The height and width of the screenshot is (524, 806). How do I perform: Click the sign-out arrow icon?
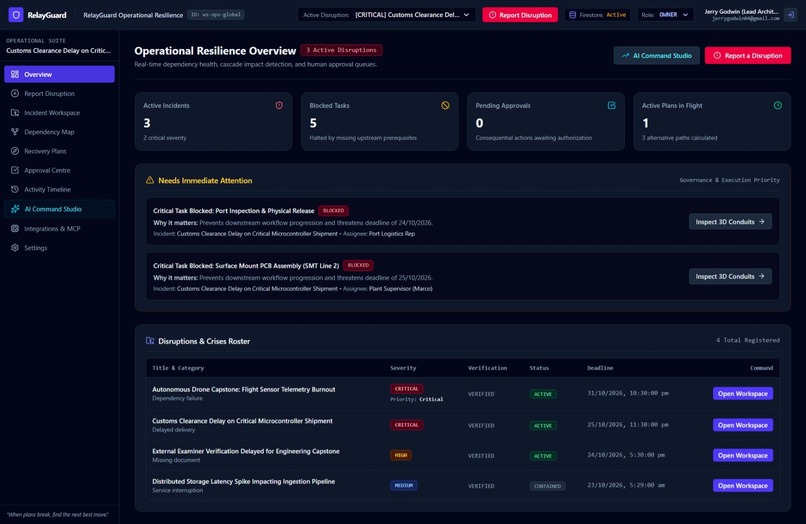point(791,15)
